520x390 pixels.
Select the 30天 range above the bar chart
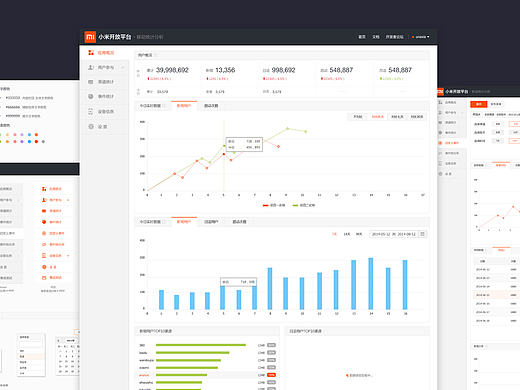coord(359,234)
